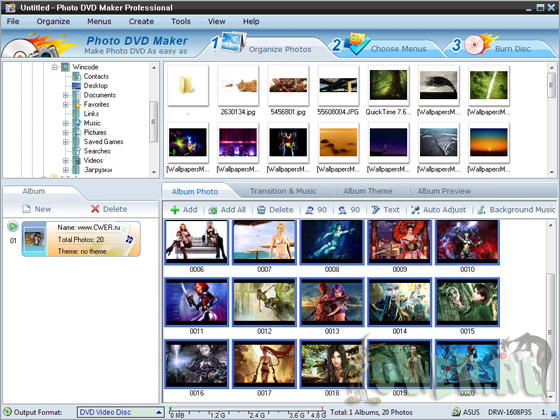Expand the Загрузки folder node
Screen dimensions: 560x420
pyautogui.click(x=65, y=170)
